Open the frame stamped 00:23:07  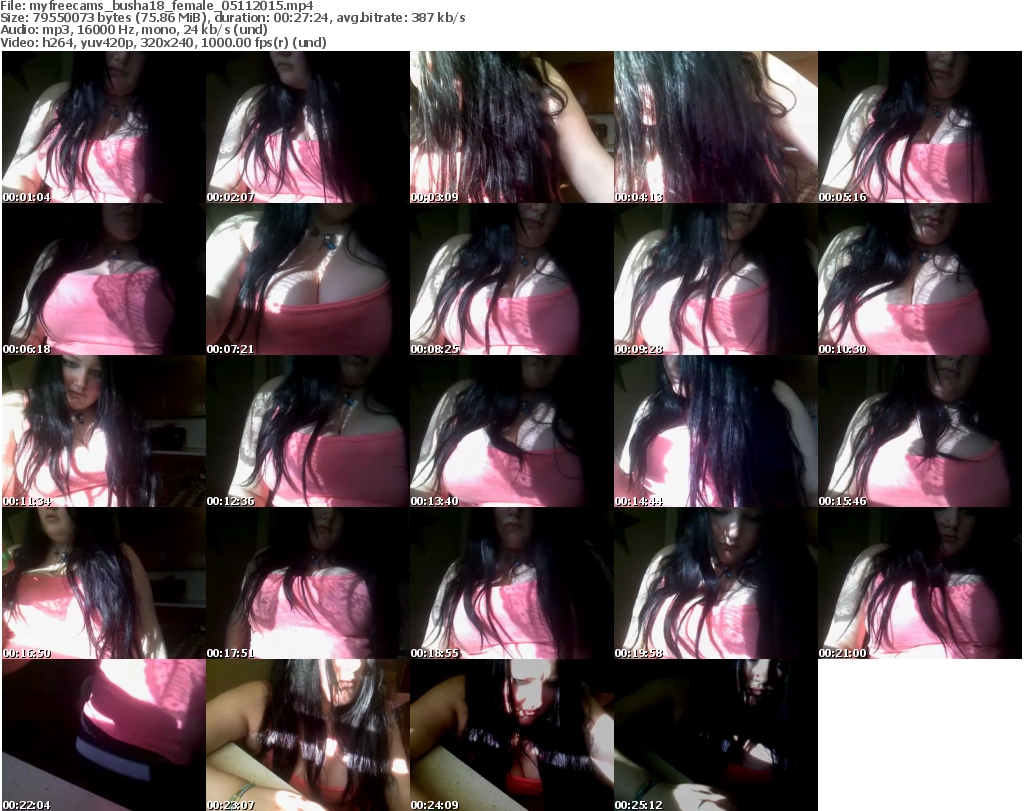coord(308,735)
